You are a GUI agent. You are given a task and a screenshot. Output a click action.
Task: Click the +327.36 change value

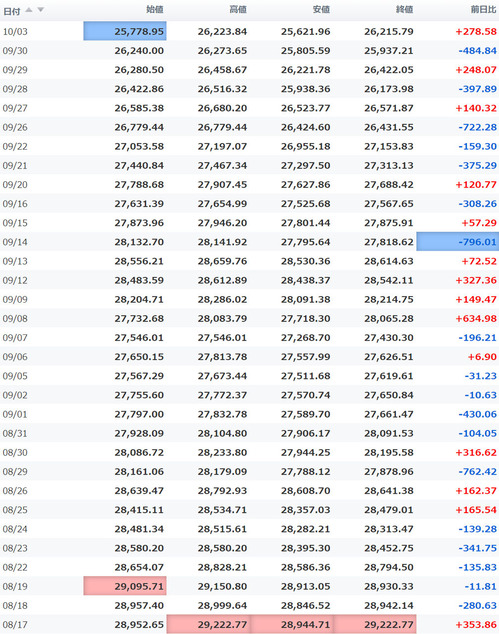[x=476, y=280]
